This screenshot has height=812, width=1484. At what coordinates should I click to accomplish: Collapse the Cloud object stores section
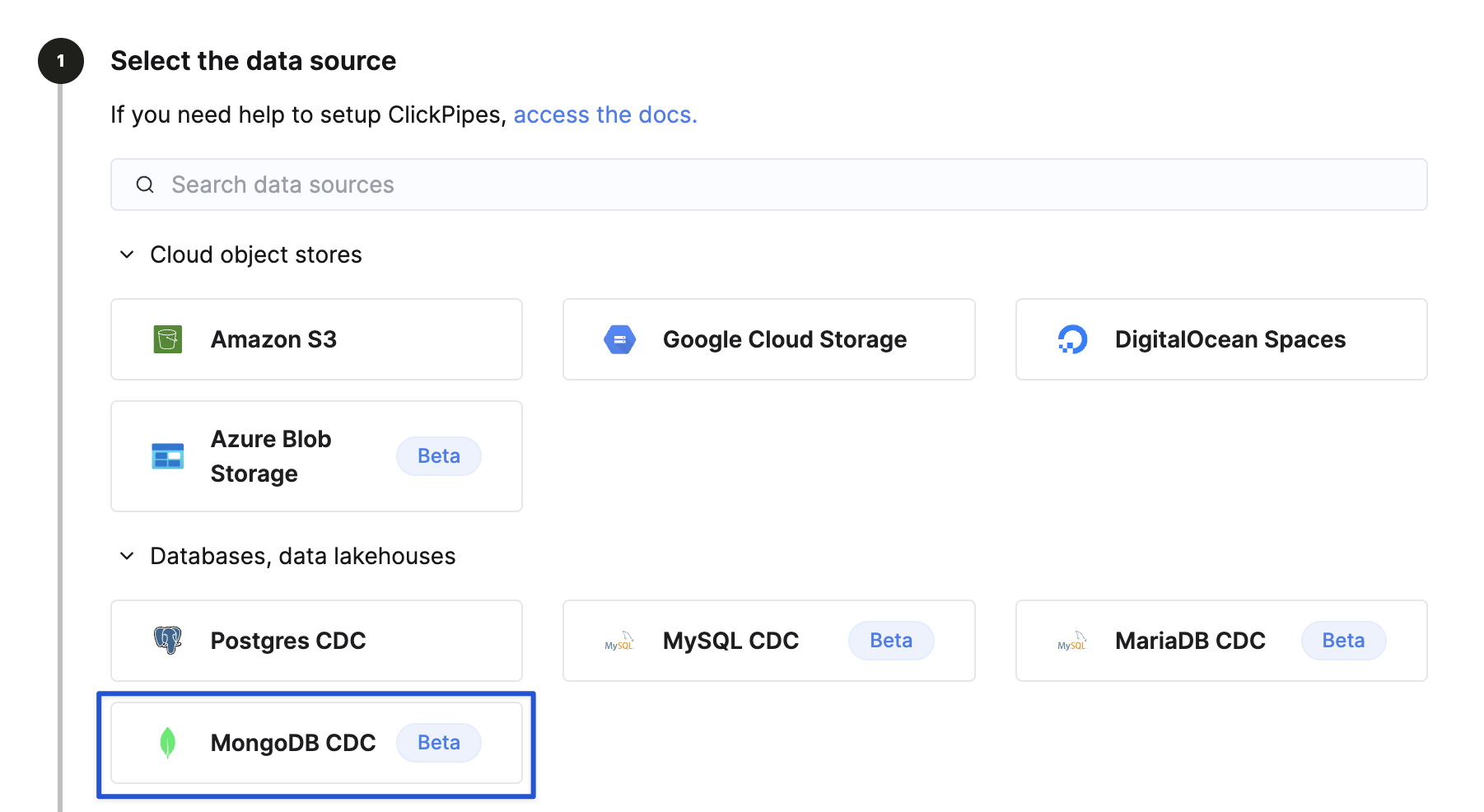pyautogui.click(x=127, y=254)
